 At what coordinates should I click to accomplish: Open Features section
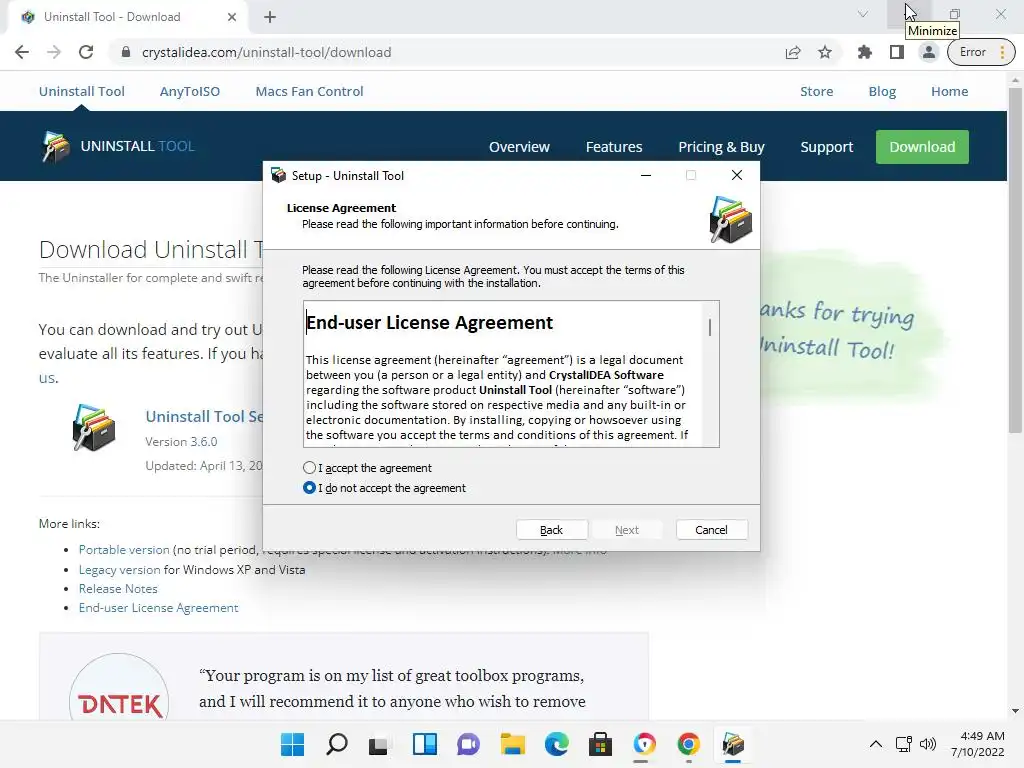(614, 147)
